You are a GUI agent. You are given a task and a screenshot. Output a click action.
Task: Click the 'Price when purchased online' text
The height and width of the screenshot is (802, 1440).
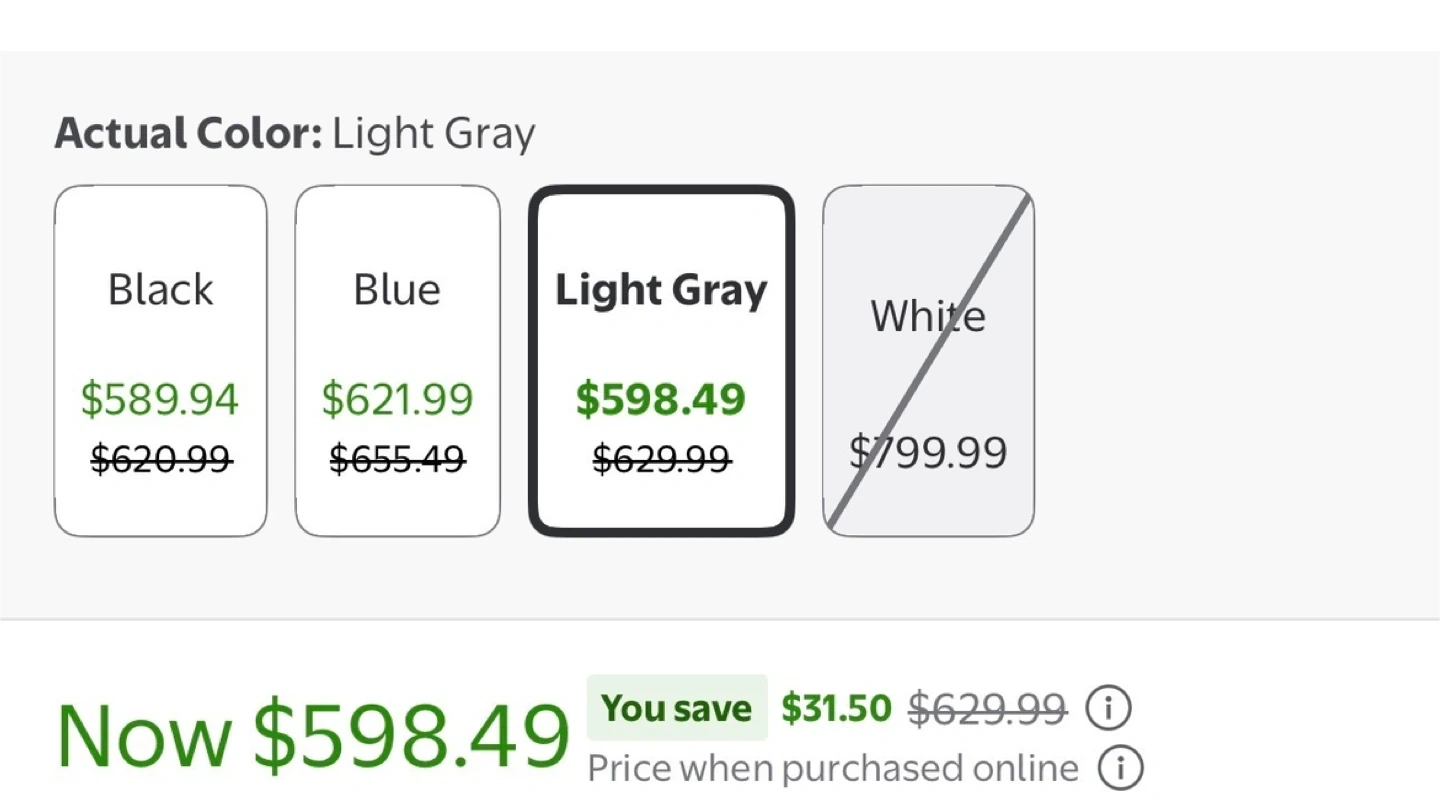(x=833, y=769)
